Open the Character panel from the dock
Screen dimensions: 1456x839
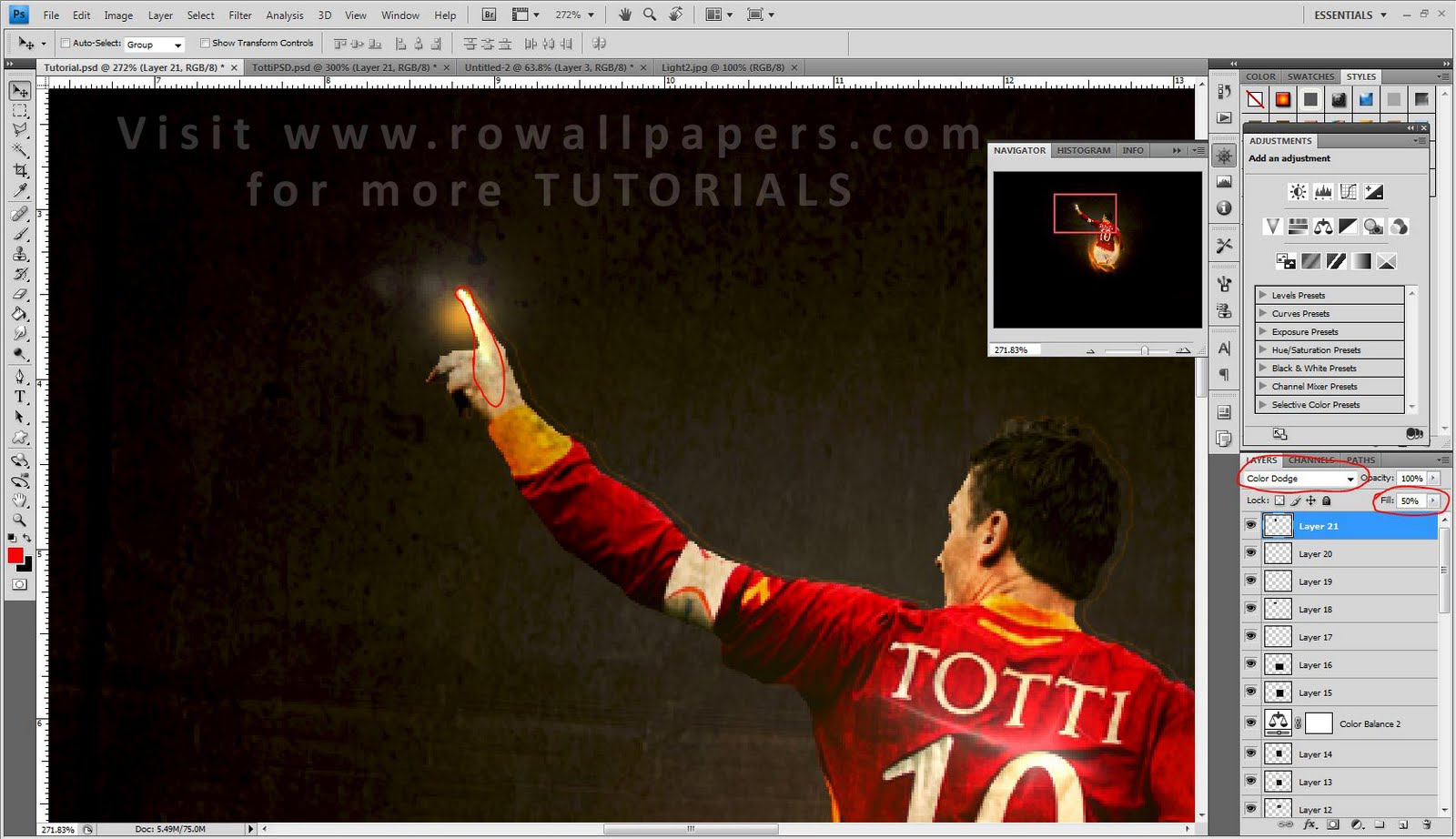(x=1224, y=348)
